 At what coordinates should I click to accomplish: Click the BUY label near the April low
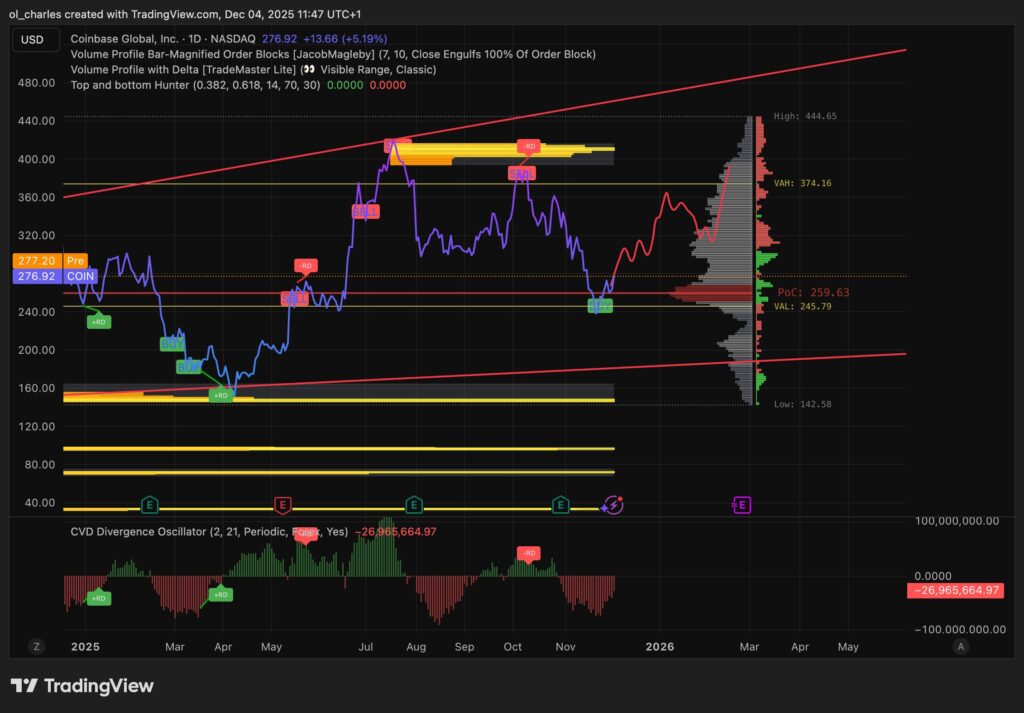coord(187,367)
